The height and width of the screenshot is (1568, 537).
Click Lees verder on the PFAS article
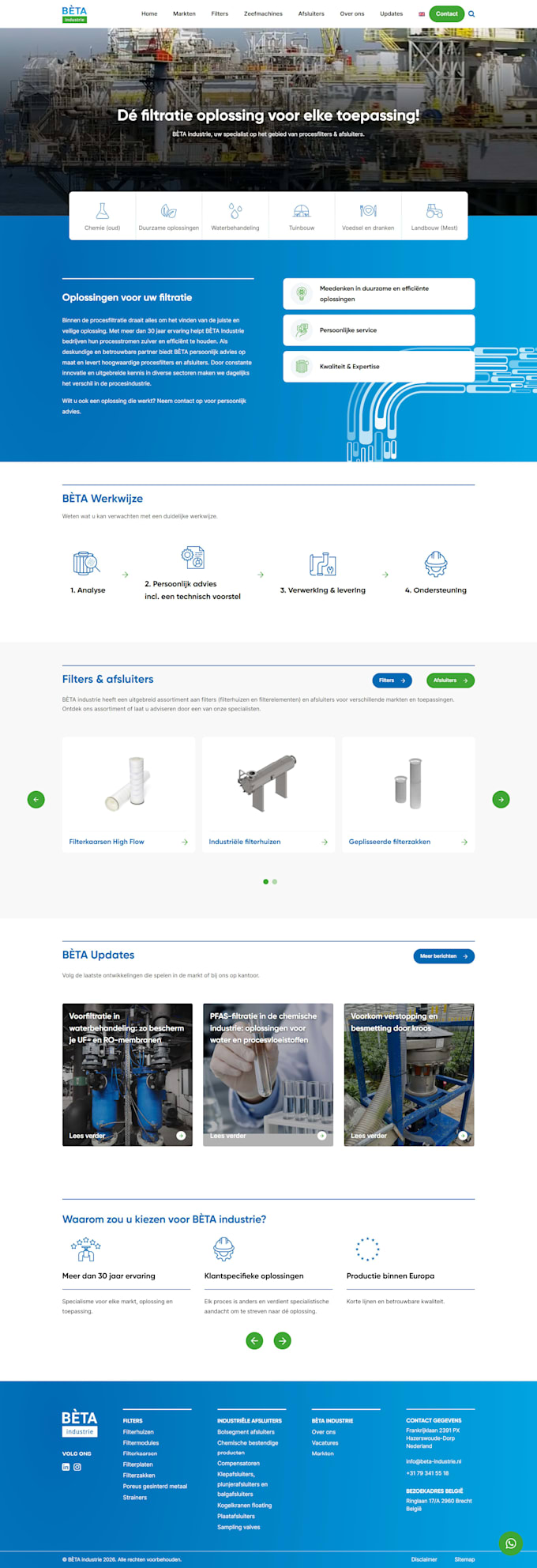227,1136
